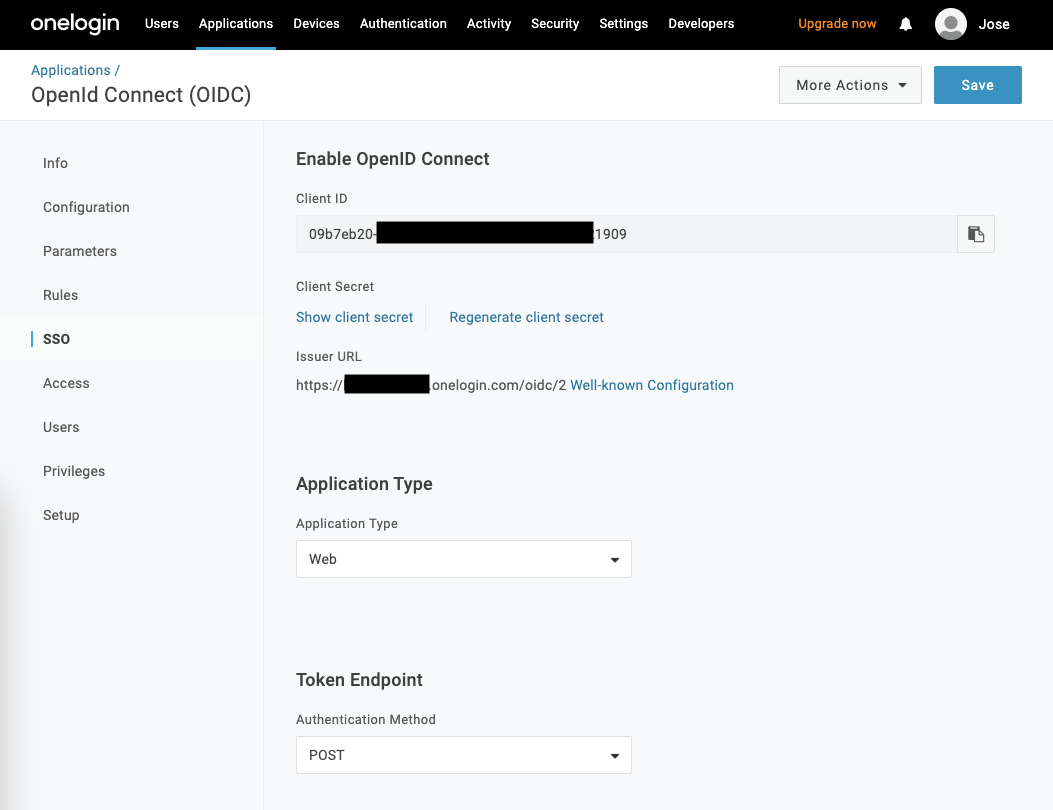This screenshot has width=1053, height=810.
Task: Open notifications via the bell icon
Action: [x=905, y=24]
